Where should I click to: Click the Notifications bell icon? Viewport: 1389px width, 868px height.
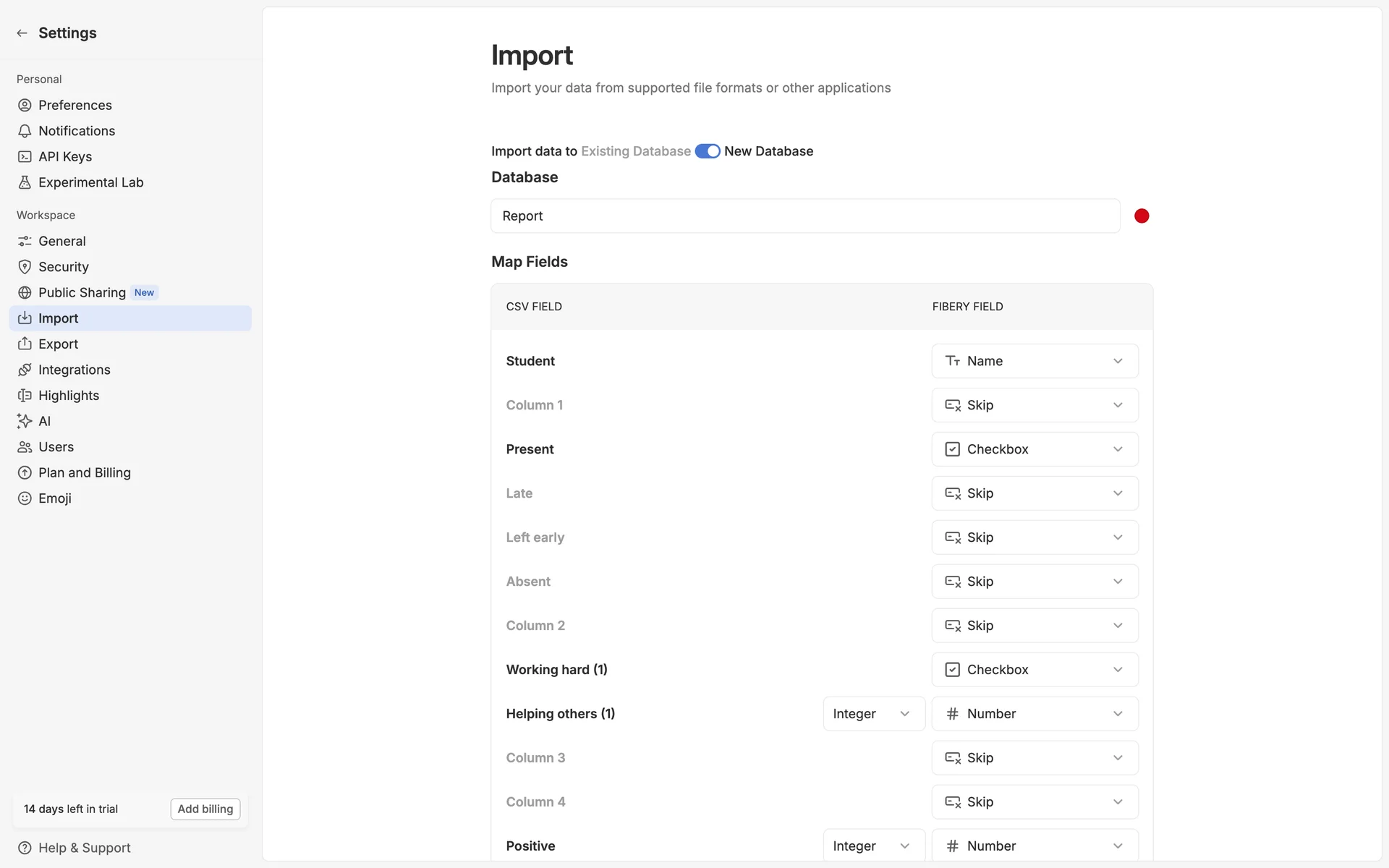[x=25, y=131]
